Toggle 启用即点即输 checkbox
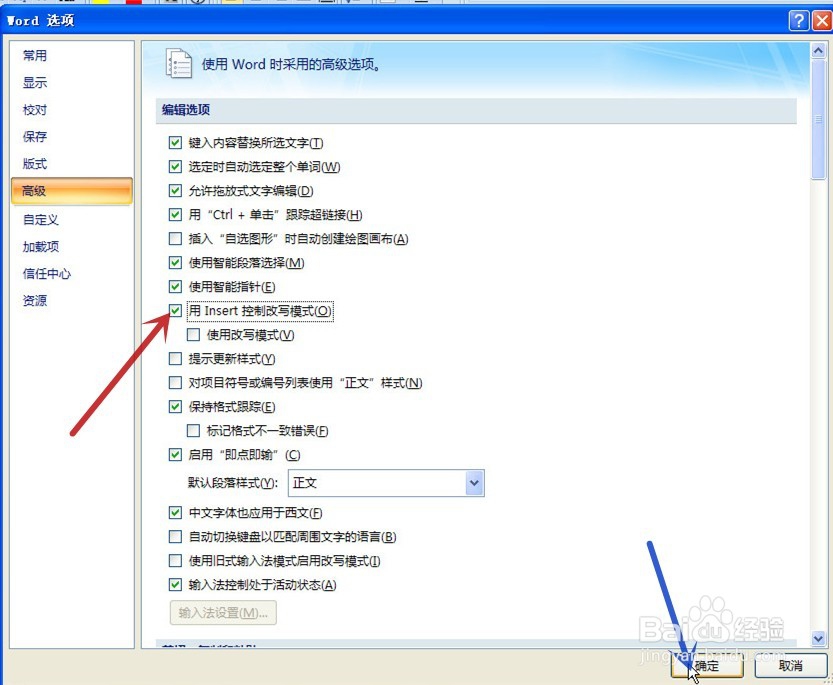 [x=175, y=454]
